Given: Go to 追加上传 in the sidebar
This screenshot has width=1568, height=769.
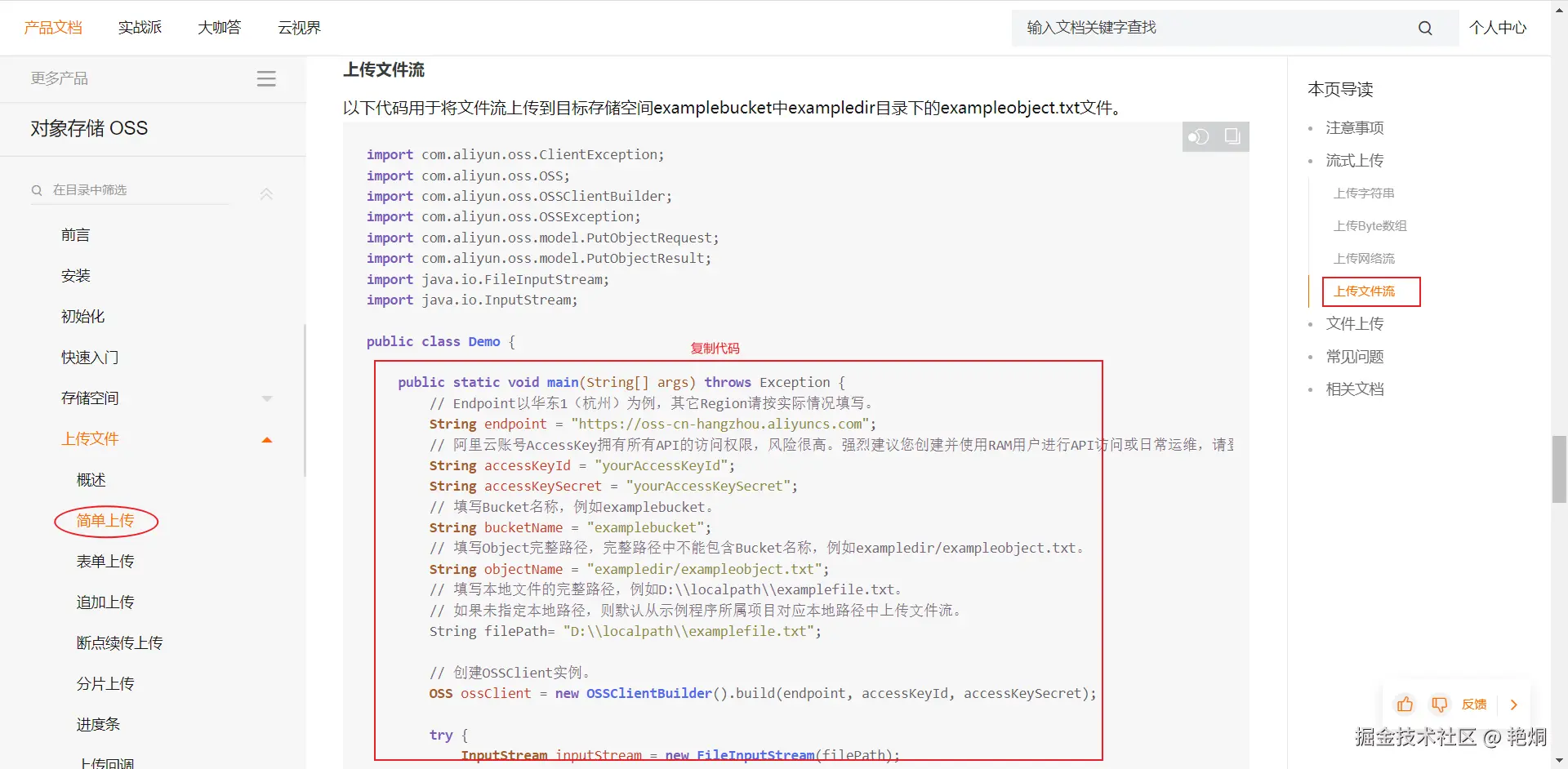Looking at the screenshot, I should tap(105, 602).
